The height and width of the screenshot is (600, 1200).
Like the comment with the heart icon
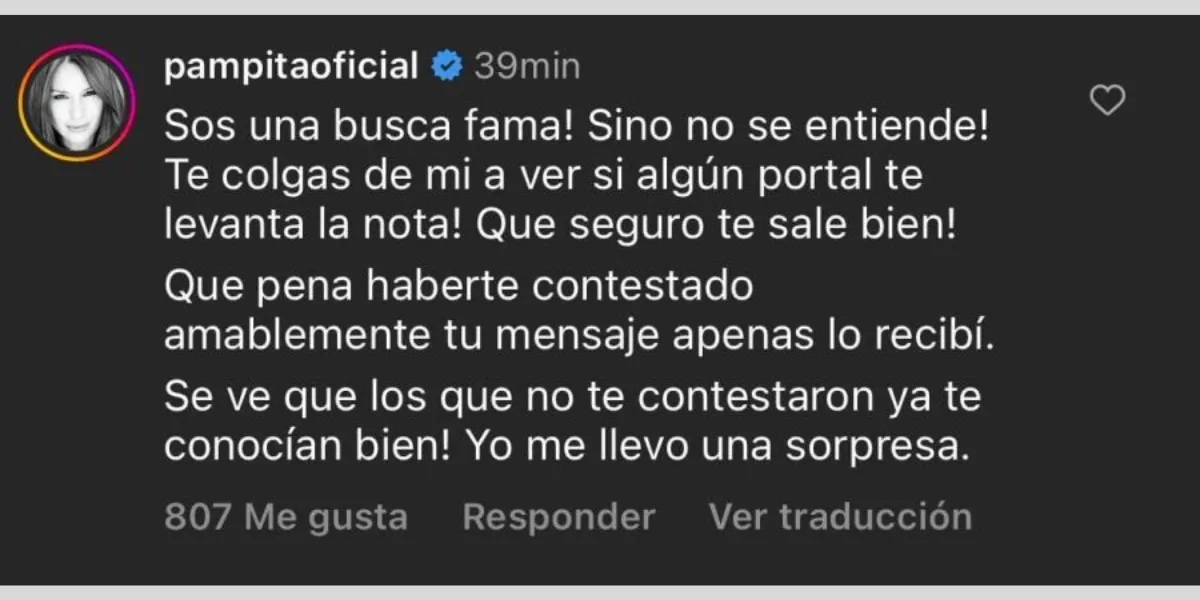click(x=1107, y=100)
